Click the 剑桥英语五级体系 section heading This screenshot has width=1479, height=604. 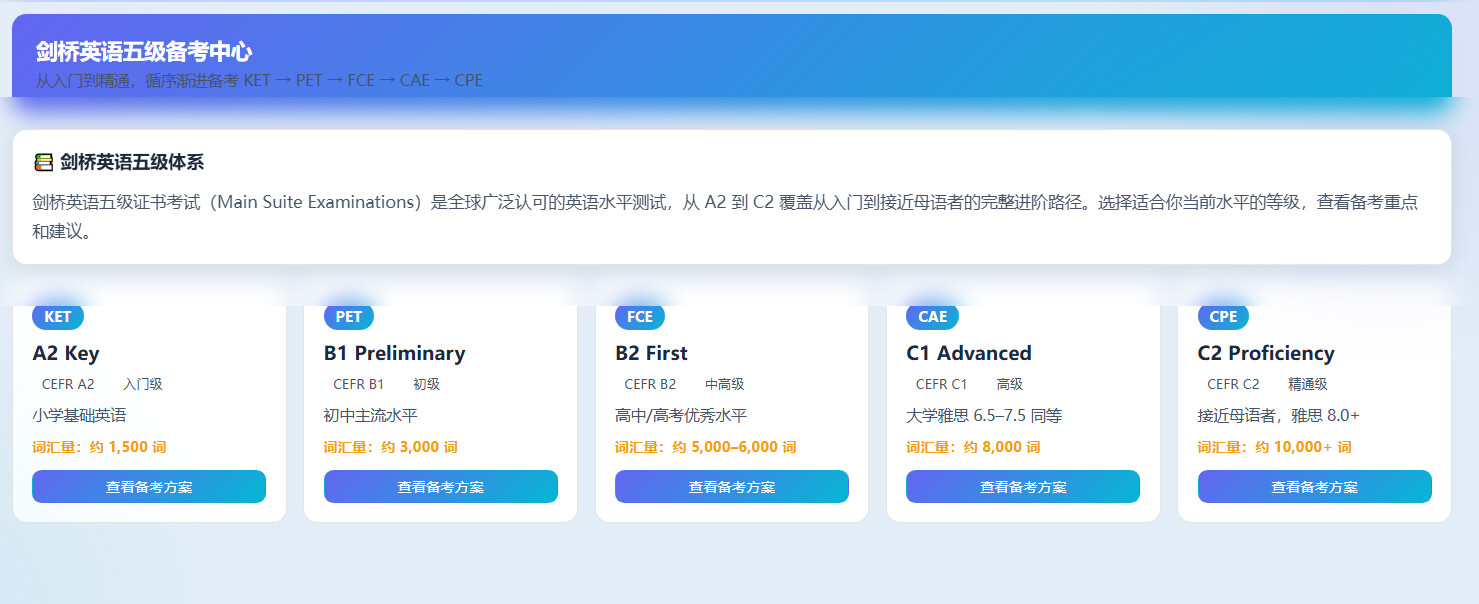point(132,162)
